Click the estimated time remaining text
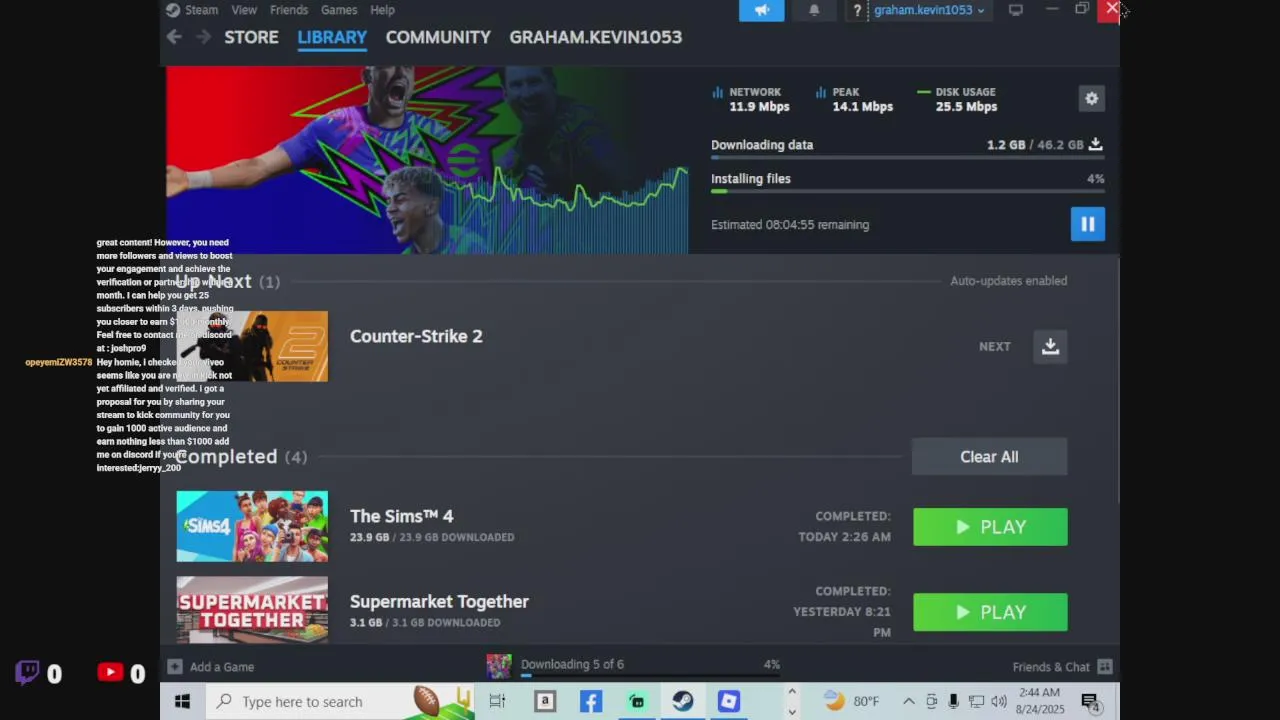 pos(790,225)
